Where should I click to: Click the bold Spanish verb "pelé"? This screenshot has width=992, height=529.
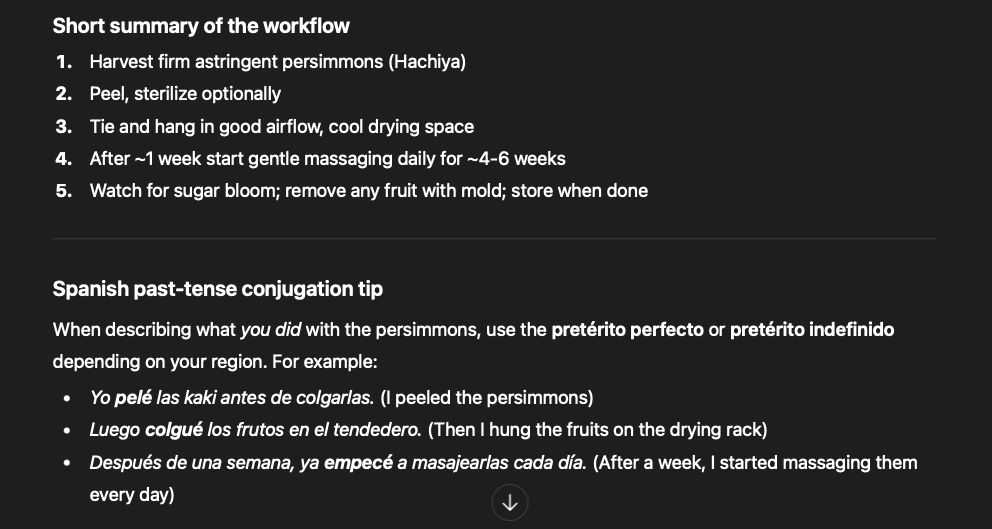pyautogui.click(x=134, y=398)
